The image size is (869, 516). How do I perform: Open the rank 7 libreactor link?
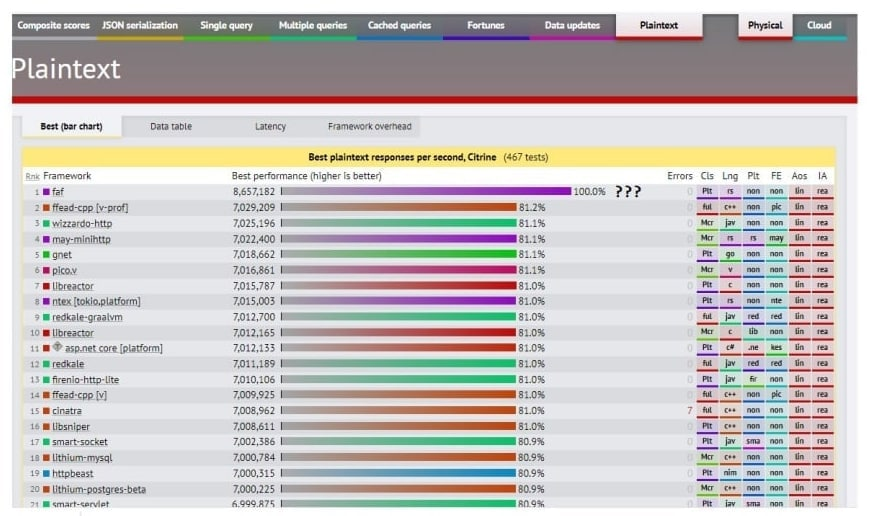point(73,286)
